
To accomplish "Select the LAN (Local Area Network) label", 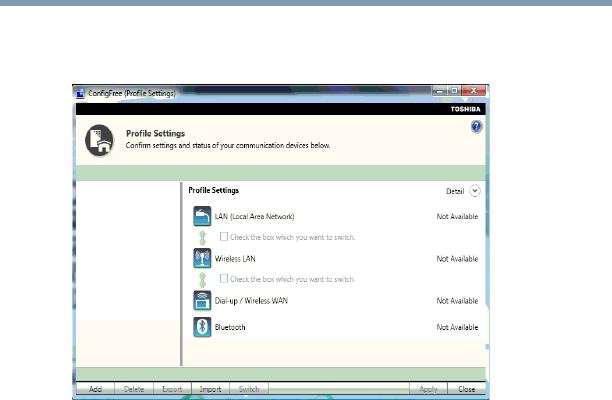I will click(x=254, y=217).
